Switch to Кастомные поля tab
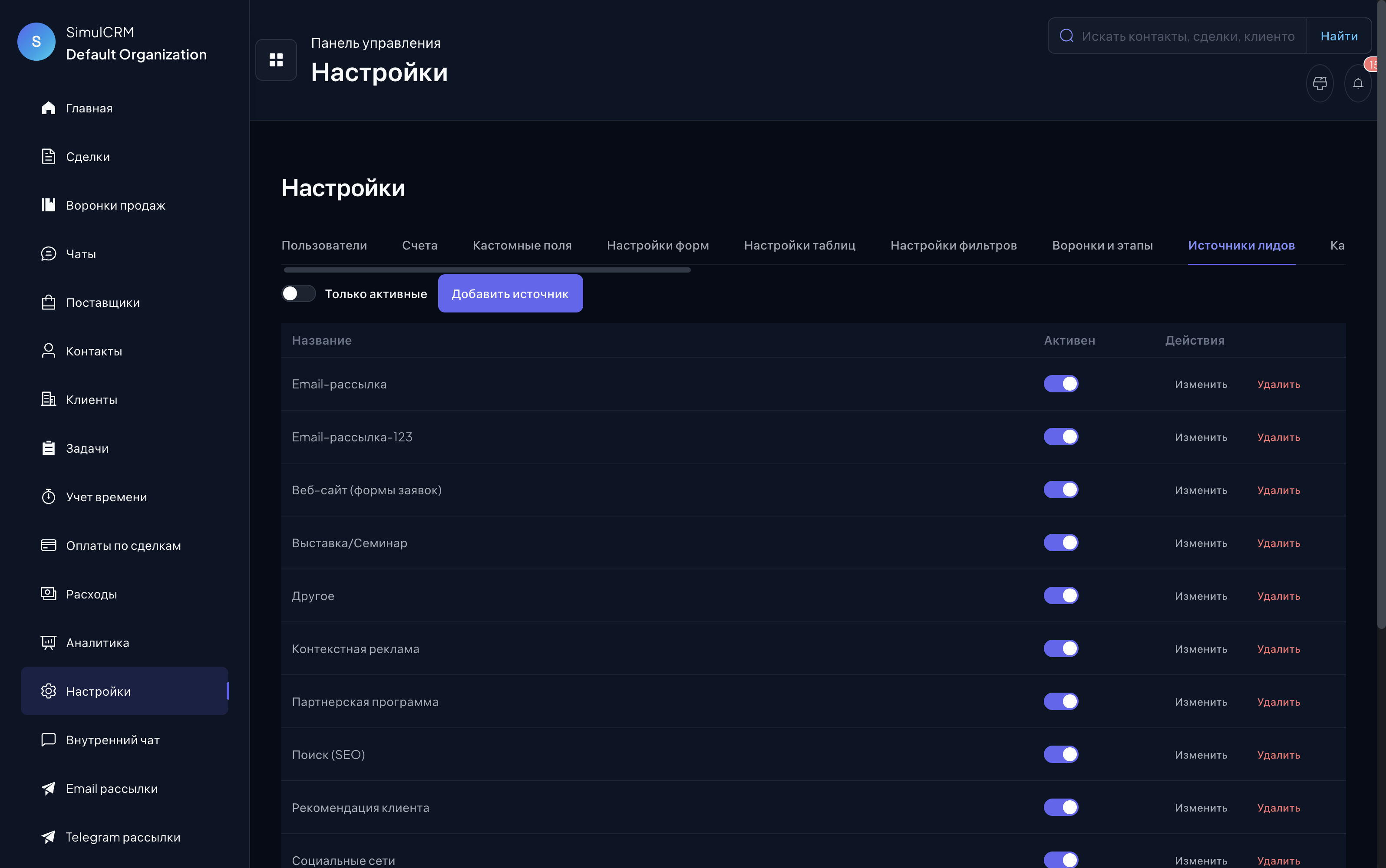Image resolution: width=1386 pixels, height=868 pixels. coord(522,245)
